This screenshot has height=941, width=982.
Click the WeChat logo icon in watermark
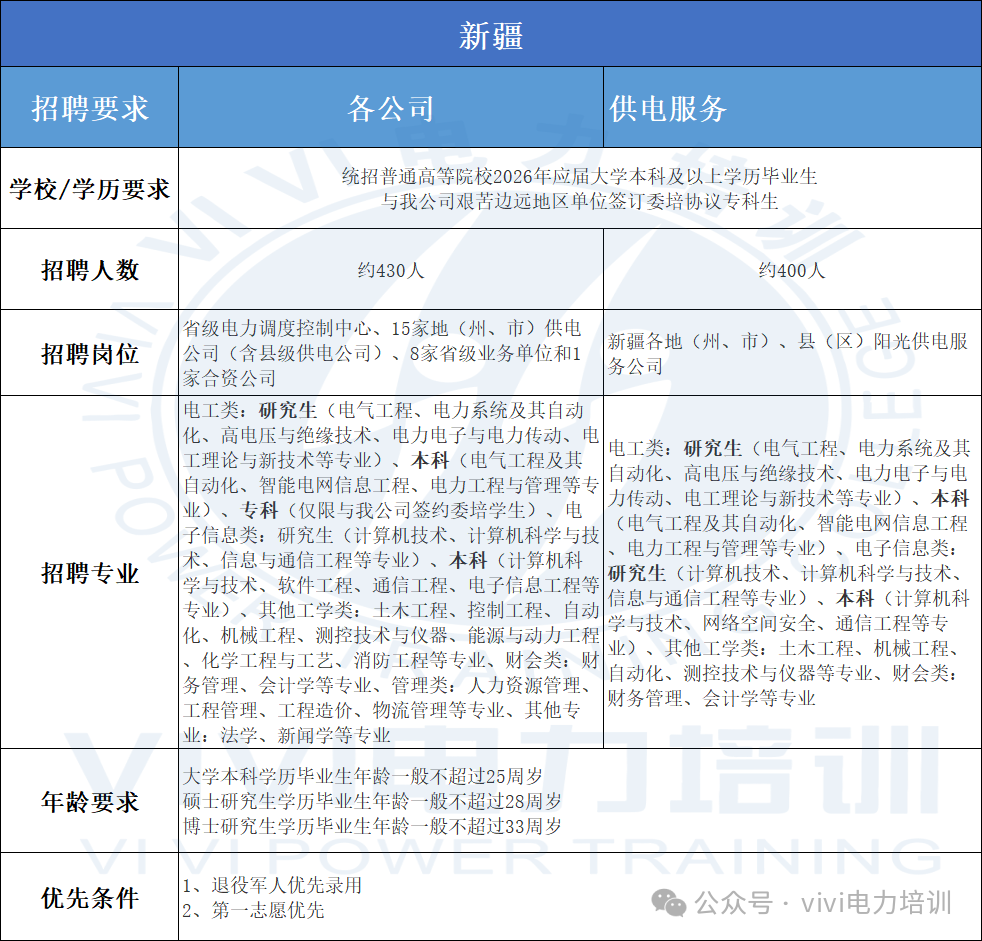tap(670, 903)
